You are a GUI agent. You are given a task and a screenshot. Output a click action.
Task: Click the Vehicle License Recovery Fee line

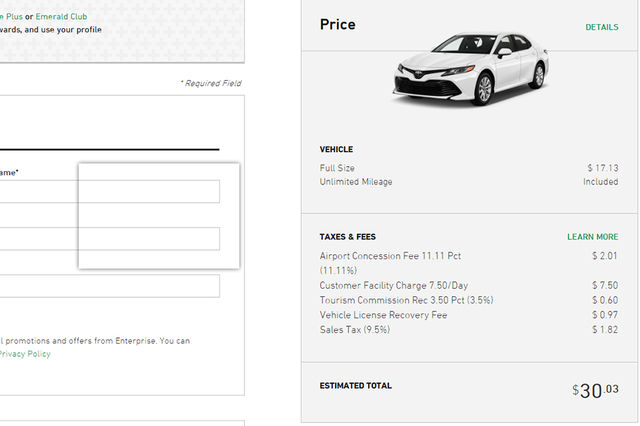click(x=383, y=315)
